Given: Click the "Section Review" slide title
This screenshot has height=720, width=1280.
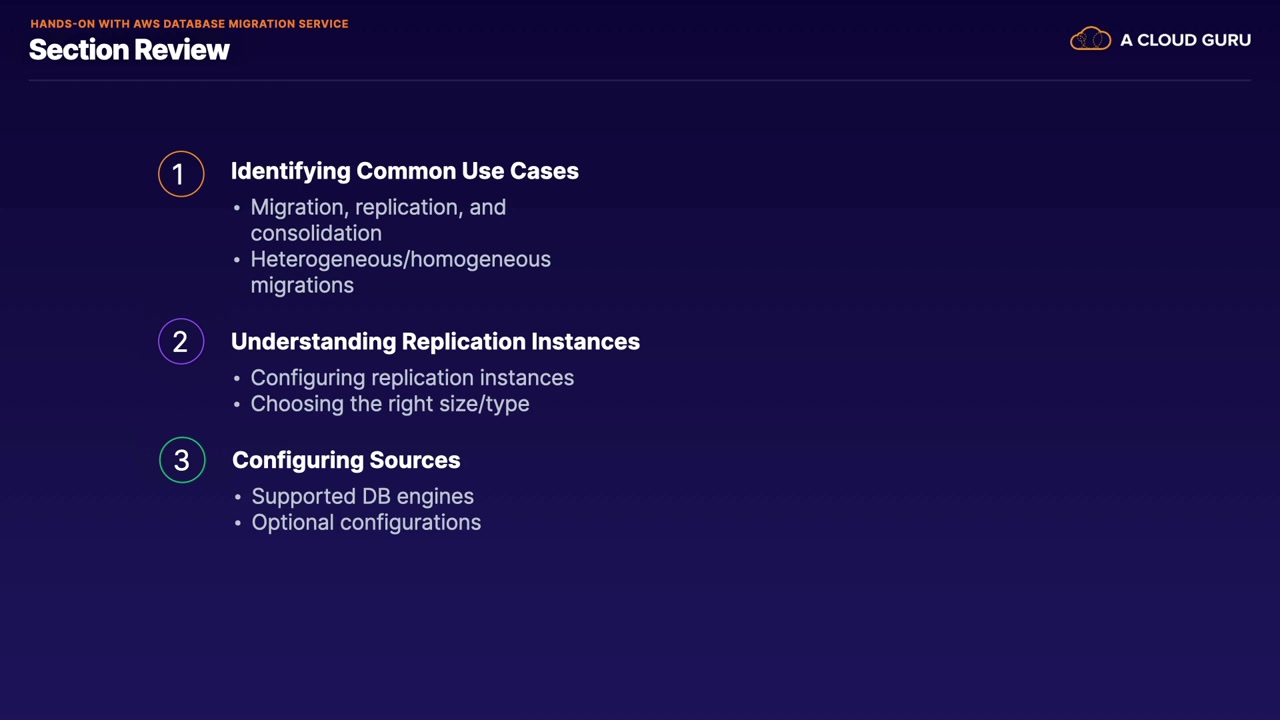Looking at the screenshot, I should click(129, 50).
